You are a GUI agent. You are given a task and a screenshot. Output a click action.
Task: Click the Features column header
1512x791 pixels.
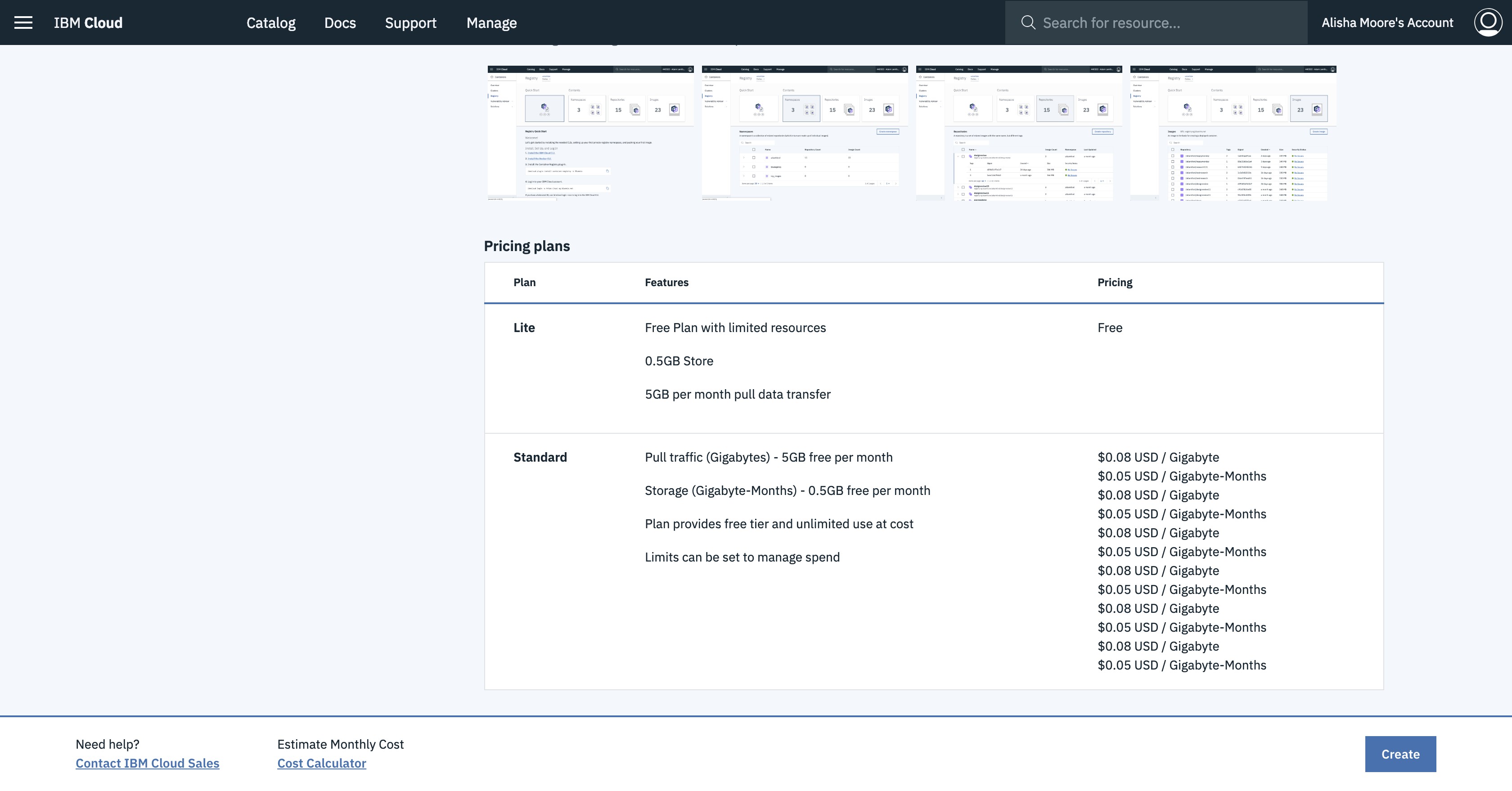pos(666,282)
